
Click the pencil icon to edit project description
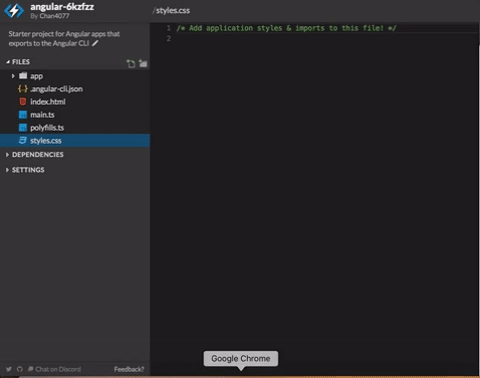(x=95, y=43)
